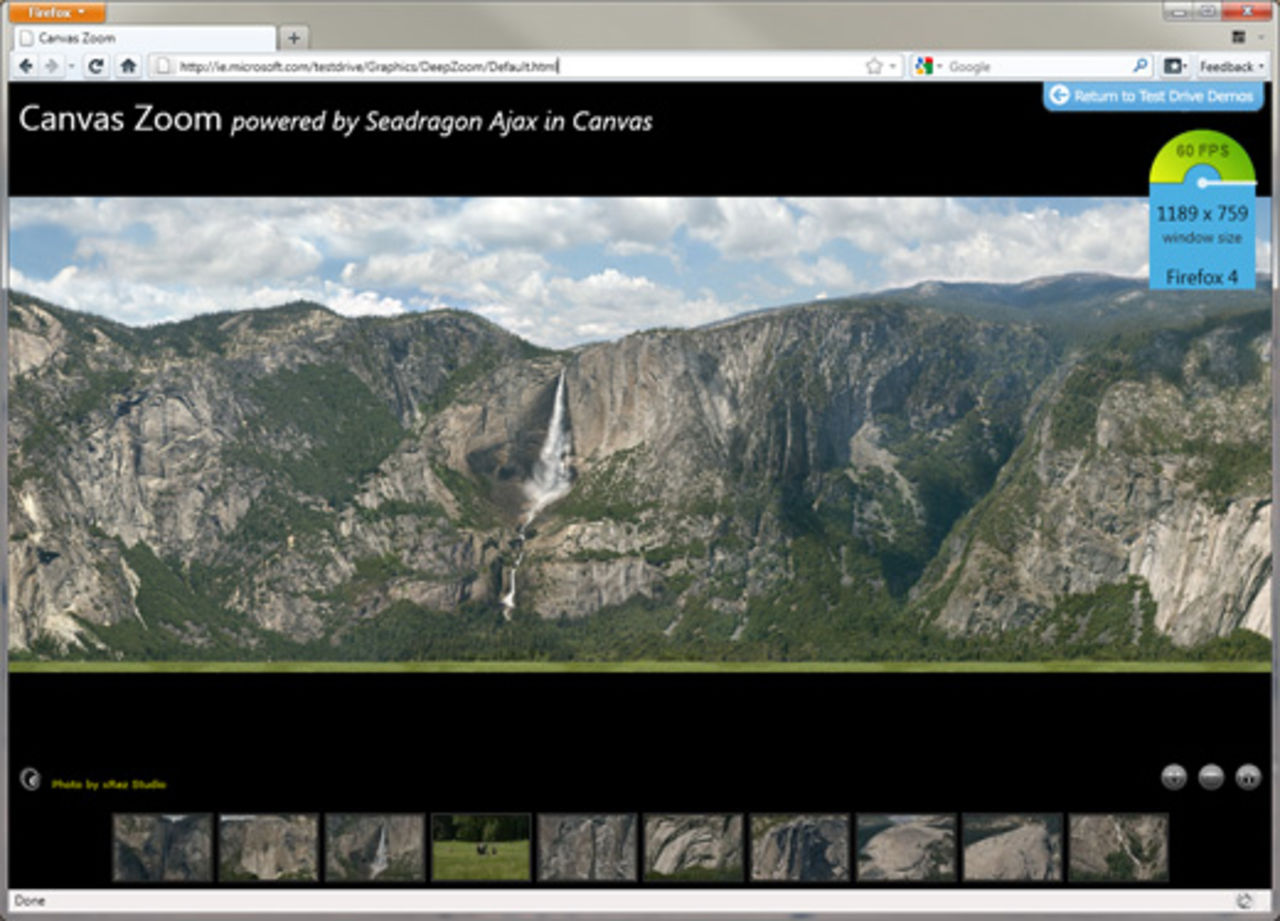Click the Creative Commons info icon
The width and height of the screenshot is (1280, 921).
(x=30, y=779)
